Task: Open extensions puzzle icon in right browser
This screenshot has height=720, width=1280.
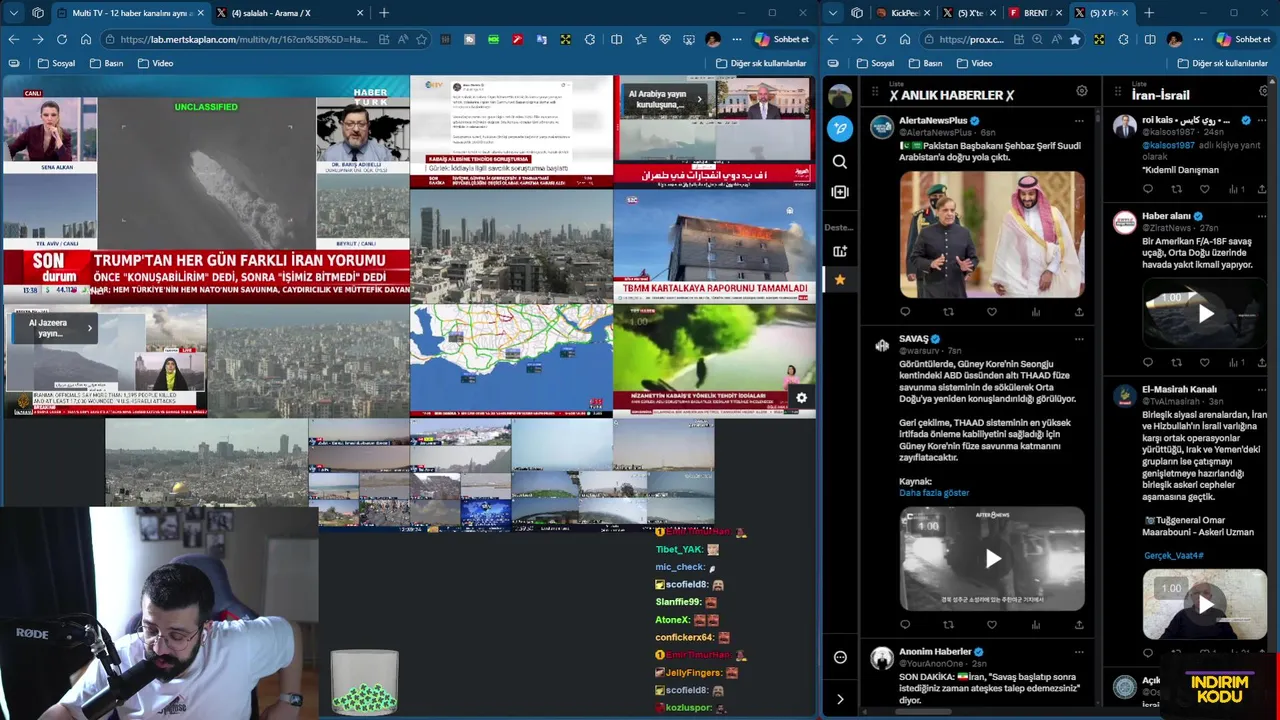Action: point(1123,39)
